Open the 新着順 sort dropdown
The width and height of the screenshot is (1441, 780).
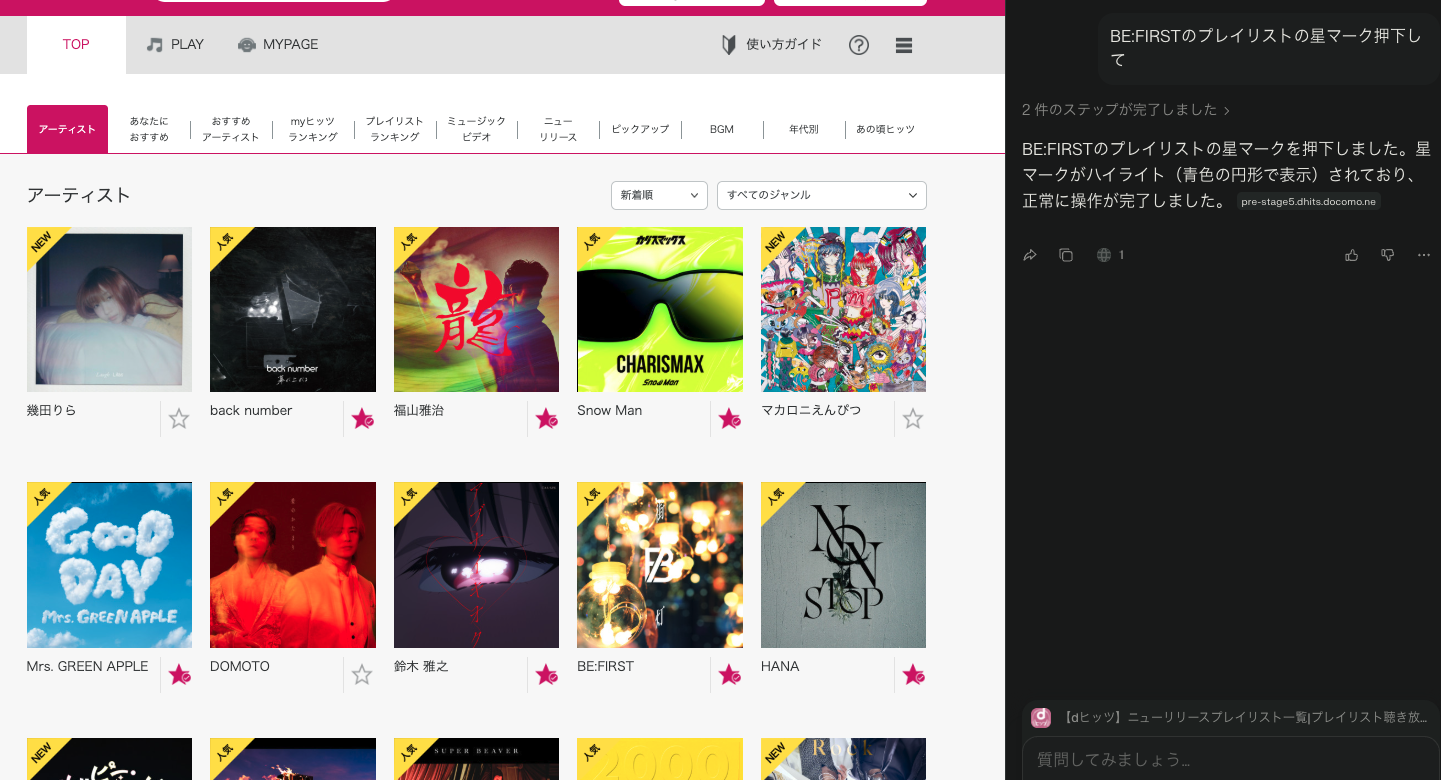pyautogui.click(x=659, y=195)
